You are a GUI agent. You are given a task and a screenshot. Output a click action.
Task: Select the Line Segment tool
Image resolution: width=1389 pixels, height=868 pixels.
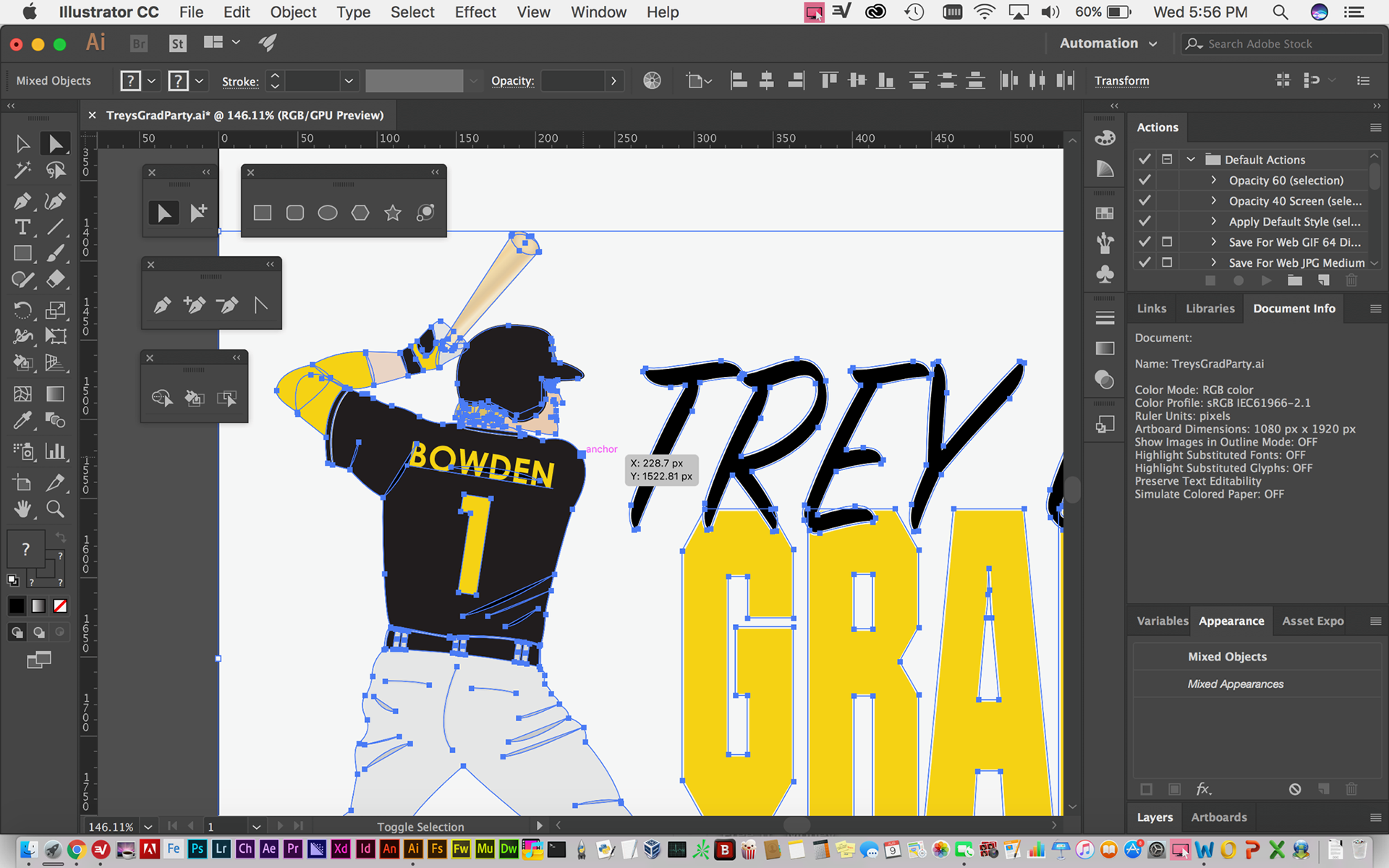(55, 227)
